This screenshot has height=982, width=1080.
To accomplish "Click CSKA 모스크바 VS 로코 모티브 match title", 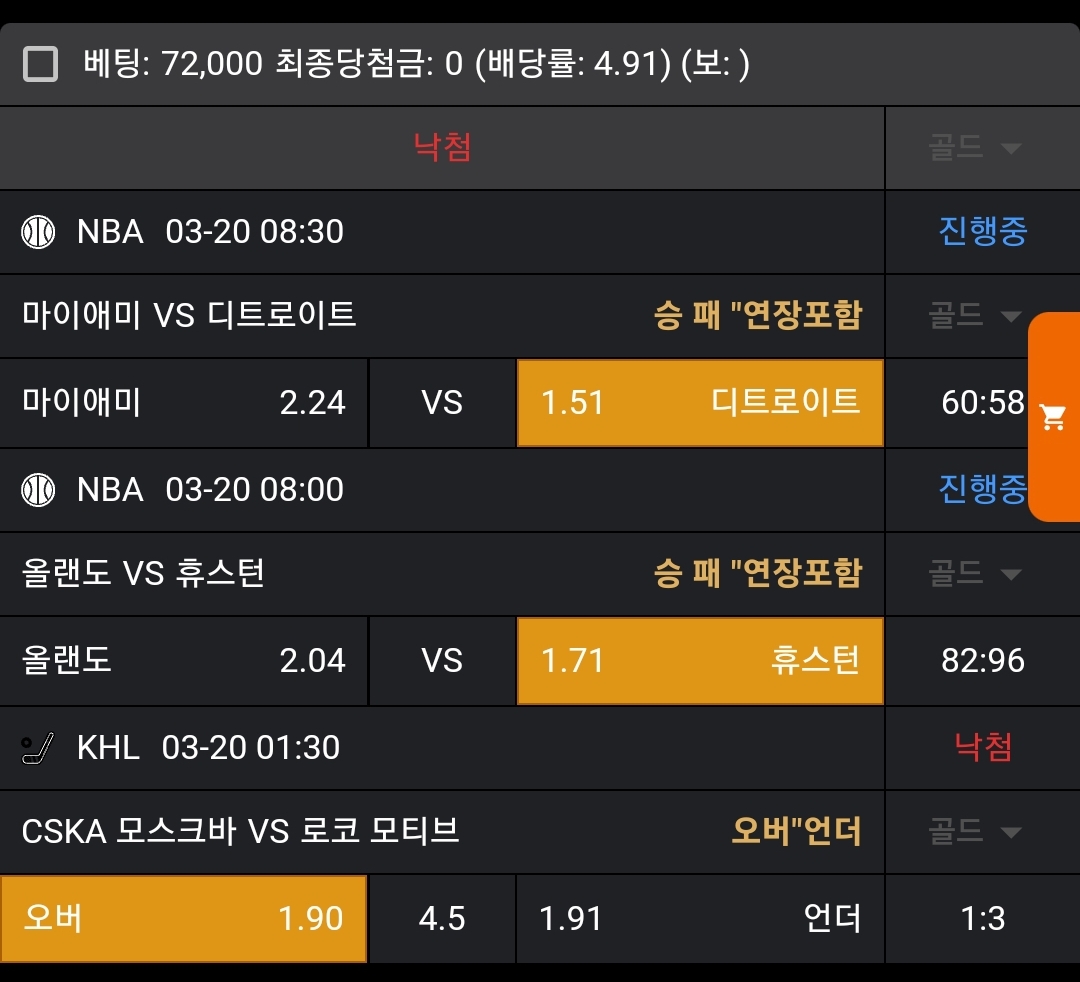I will (x=240, y=831).
